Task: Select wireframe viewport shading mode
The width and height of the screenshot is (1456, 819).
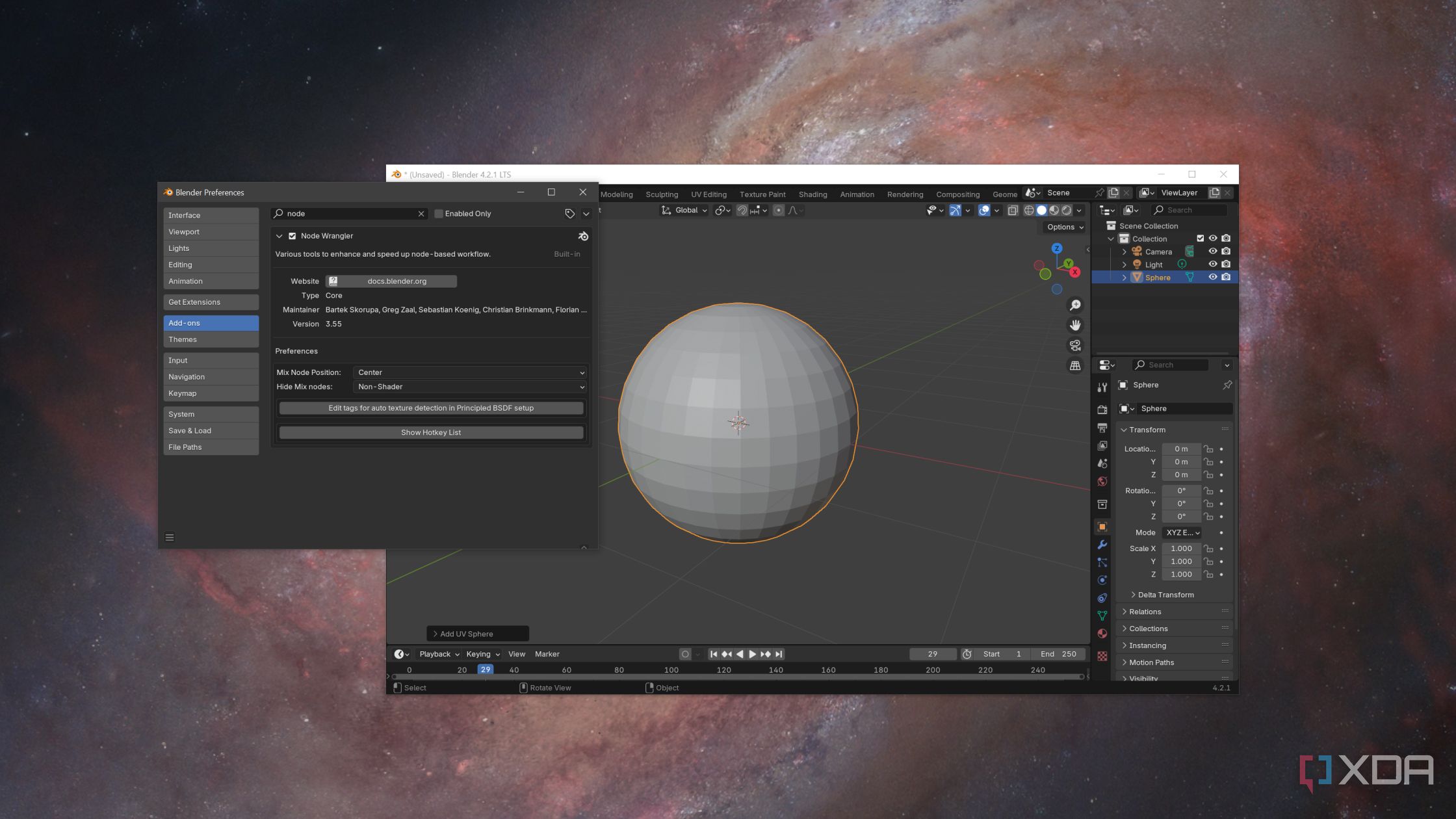Action: (1029, 211)
